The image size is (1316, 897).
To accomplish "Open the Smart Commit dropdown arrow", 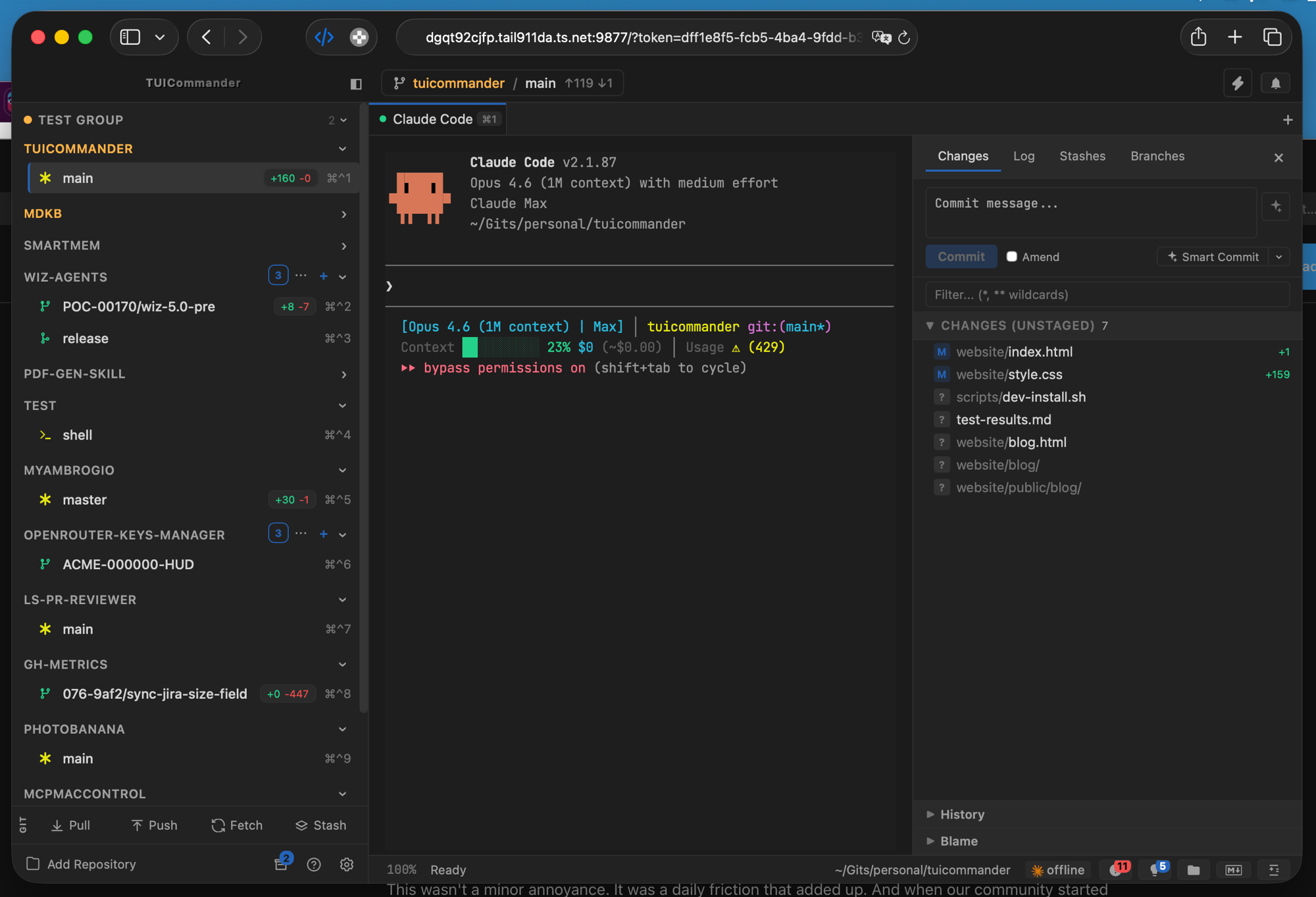I will point(1279,257).
